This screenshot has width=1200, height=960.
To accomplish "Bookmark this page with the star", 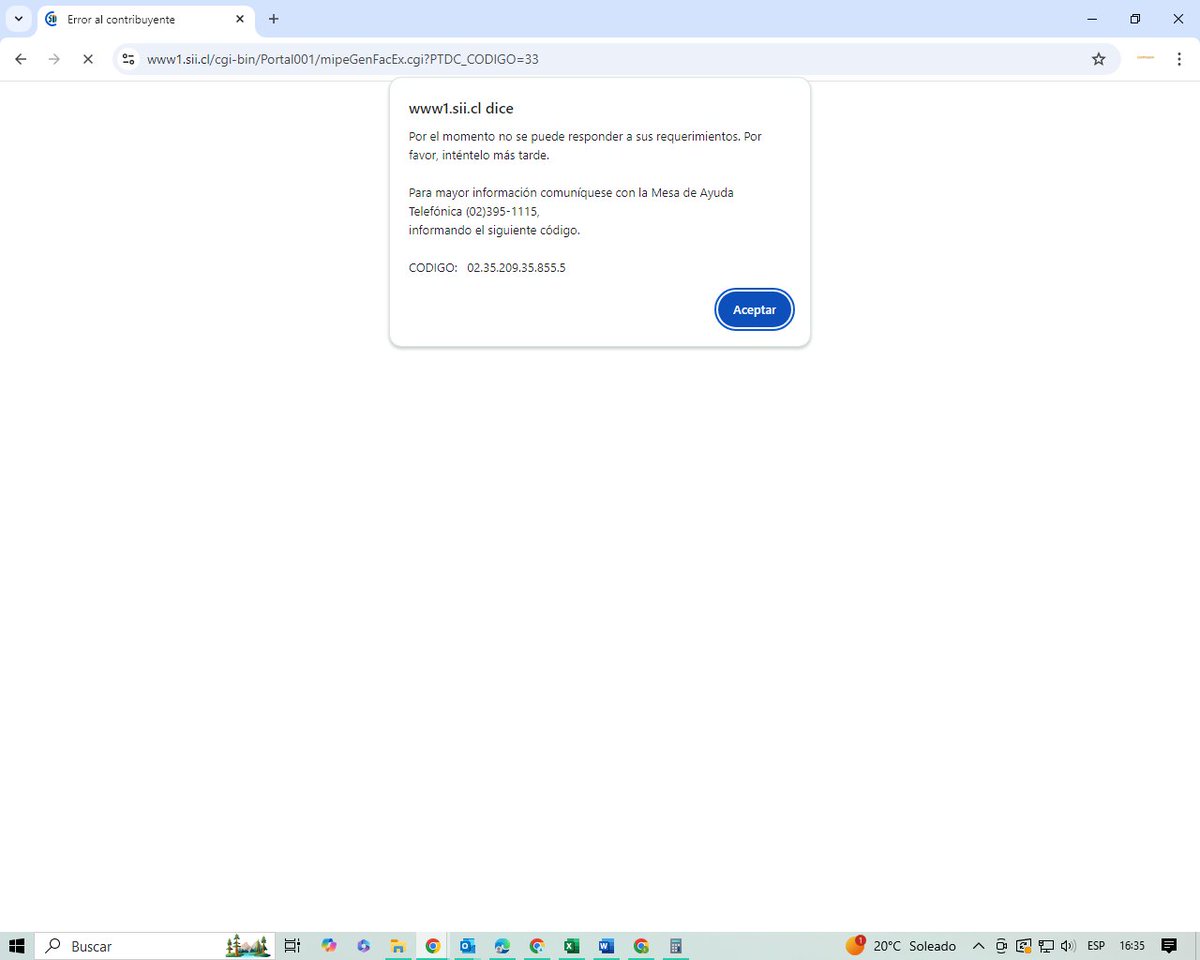I will pos(1098,59).
